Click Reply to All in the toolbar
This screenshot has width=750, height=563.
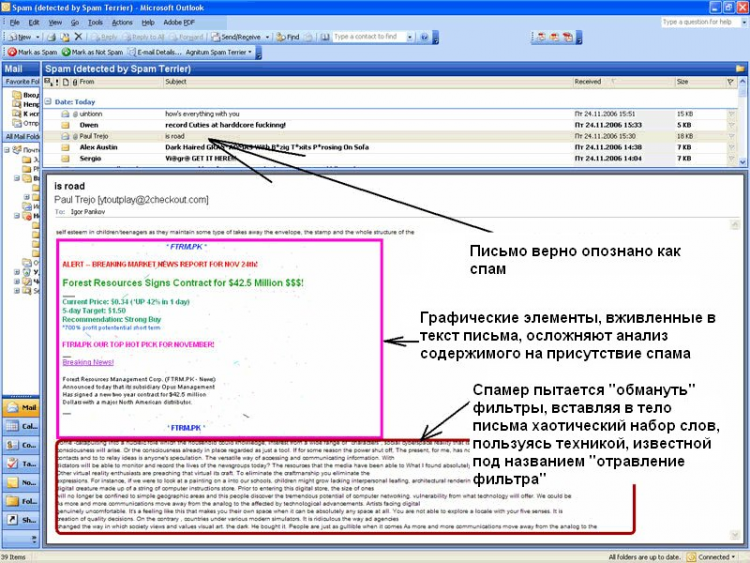[143, 37]
